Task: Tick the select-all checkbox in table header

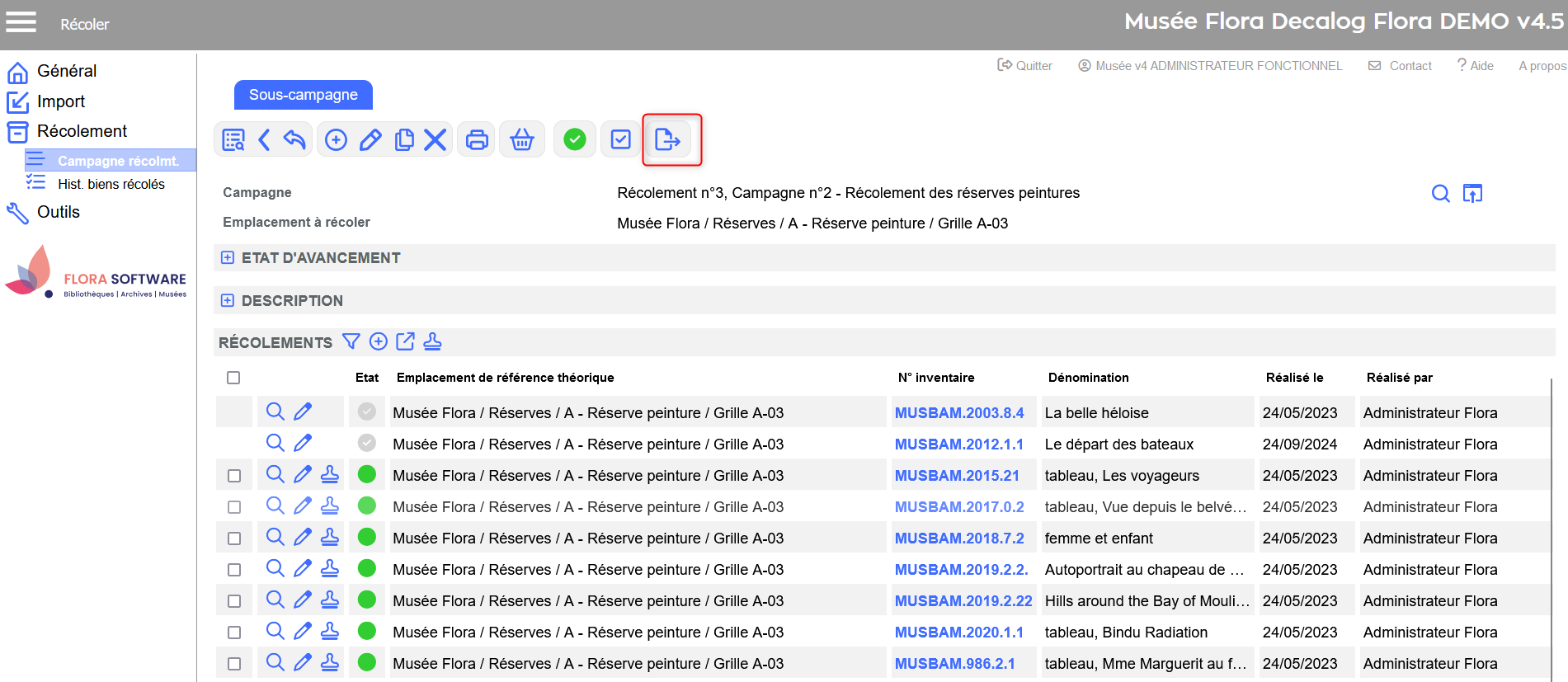Action: coord(233,378)
